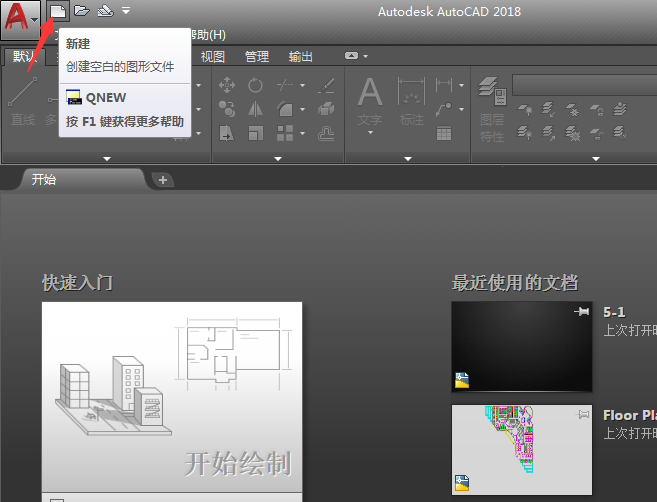Click the Thaw All Layers sun icon
This screenshot has height=502, width=657.
[572, 133]
